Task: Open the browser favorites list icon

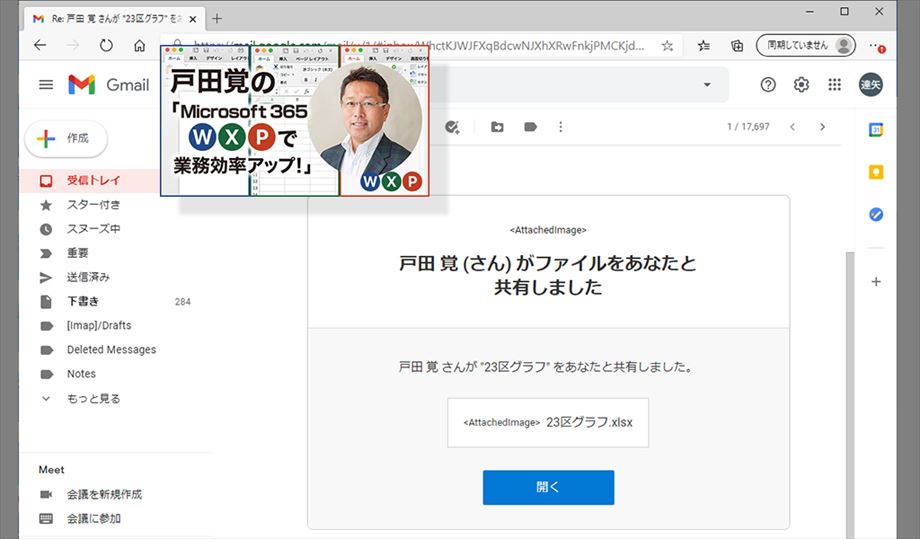Action: (x=704, y=46)
